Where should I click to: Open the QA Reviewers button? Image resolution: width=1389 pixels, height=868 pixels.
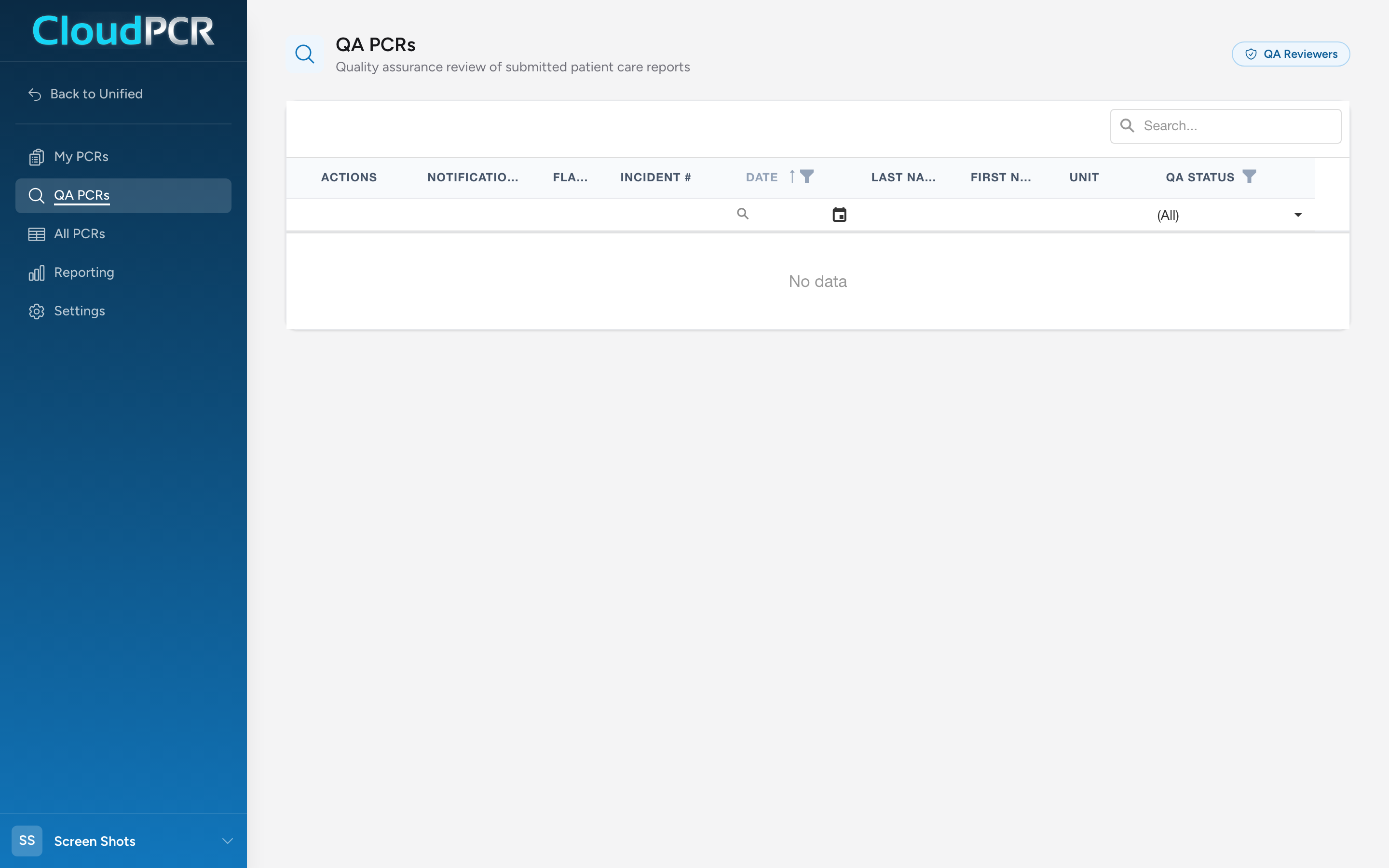coord(1290,54)
